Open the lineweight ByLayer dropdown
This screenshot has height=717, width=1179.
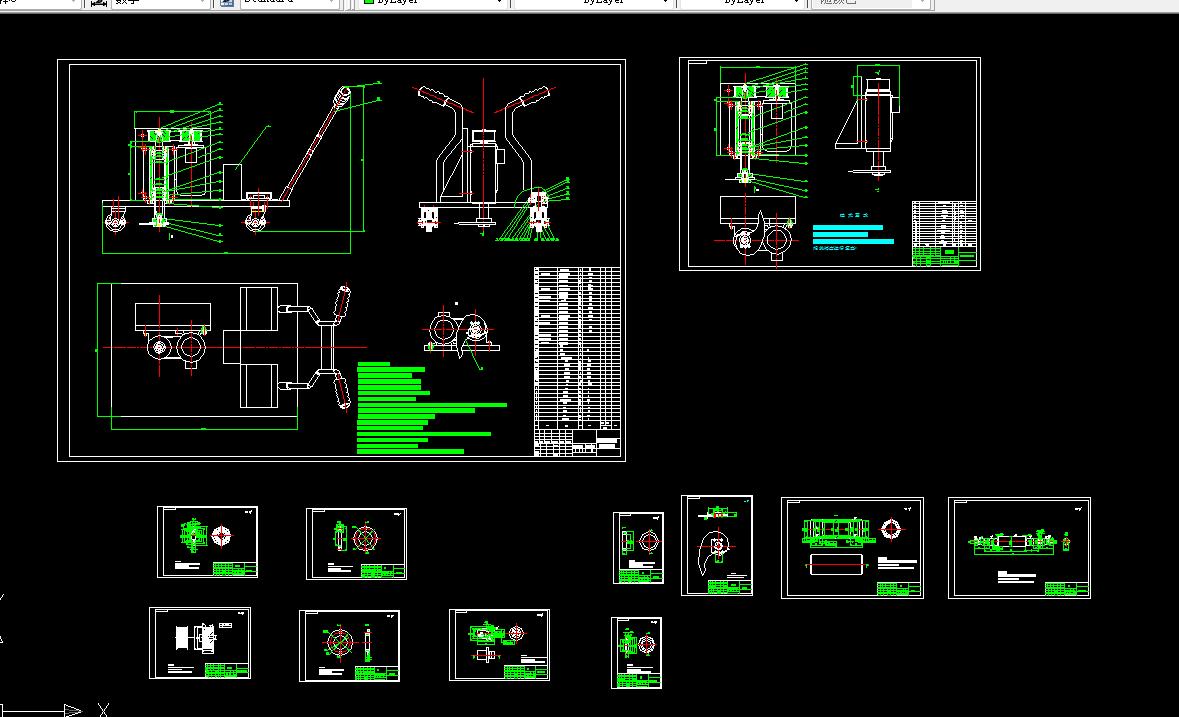740,3
